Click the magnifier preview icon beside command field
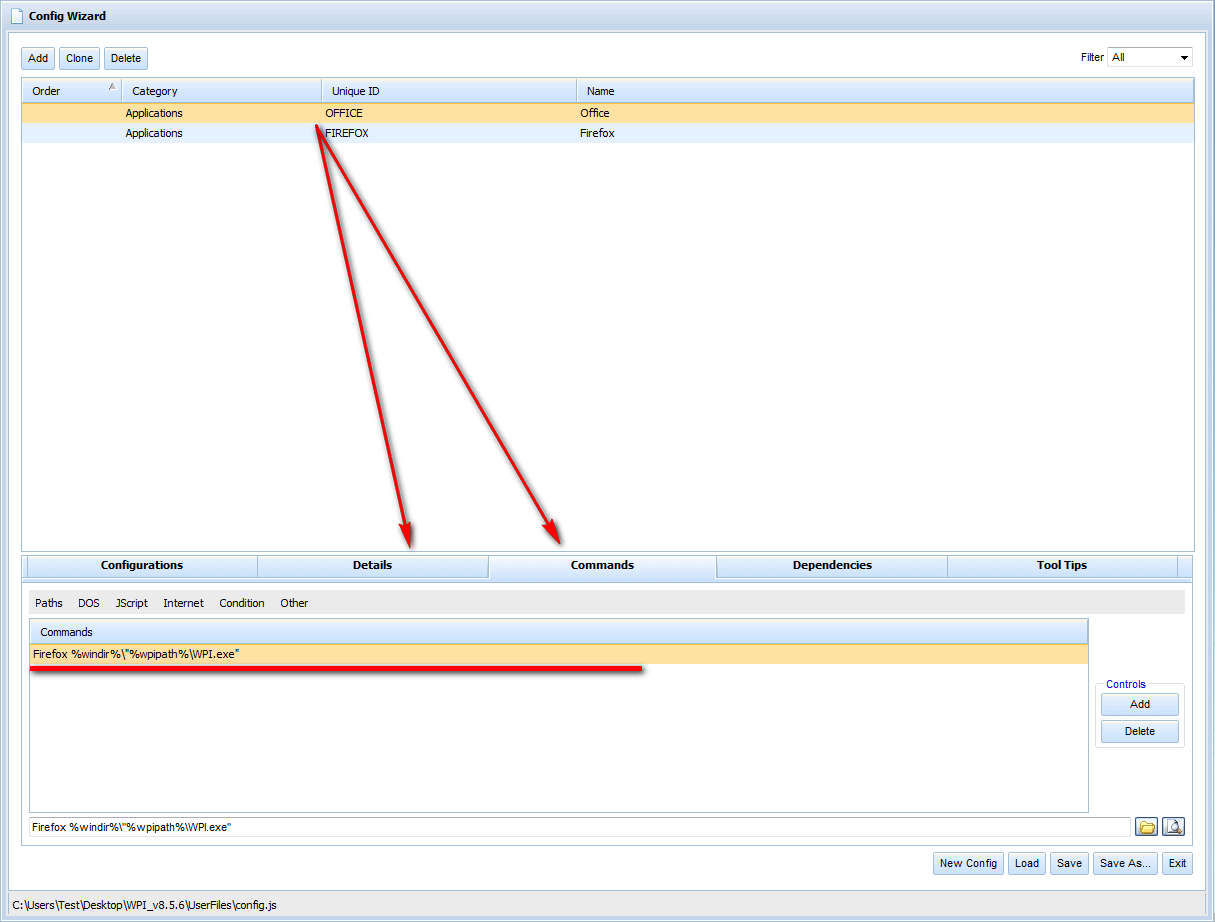The width and height of the screenshot is (1215, 922). coord(1173,827)
